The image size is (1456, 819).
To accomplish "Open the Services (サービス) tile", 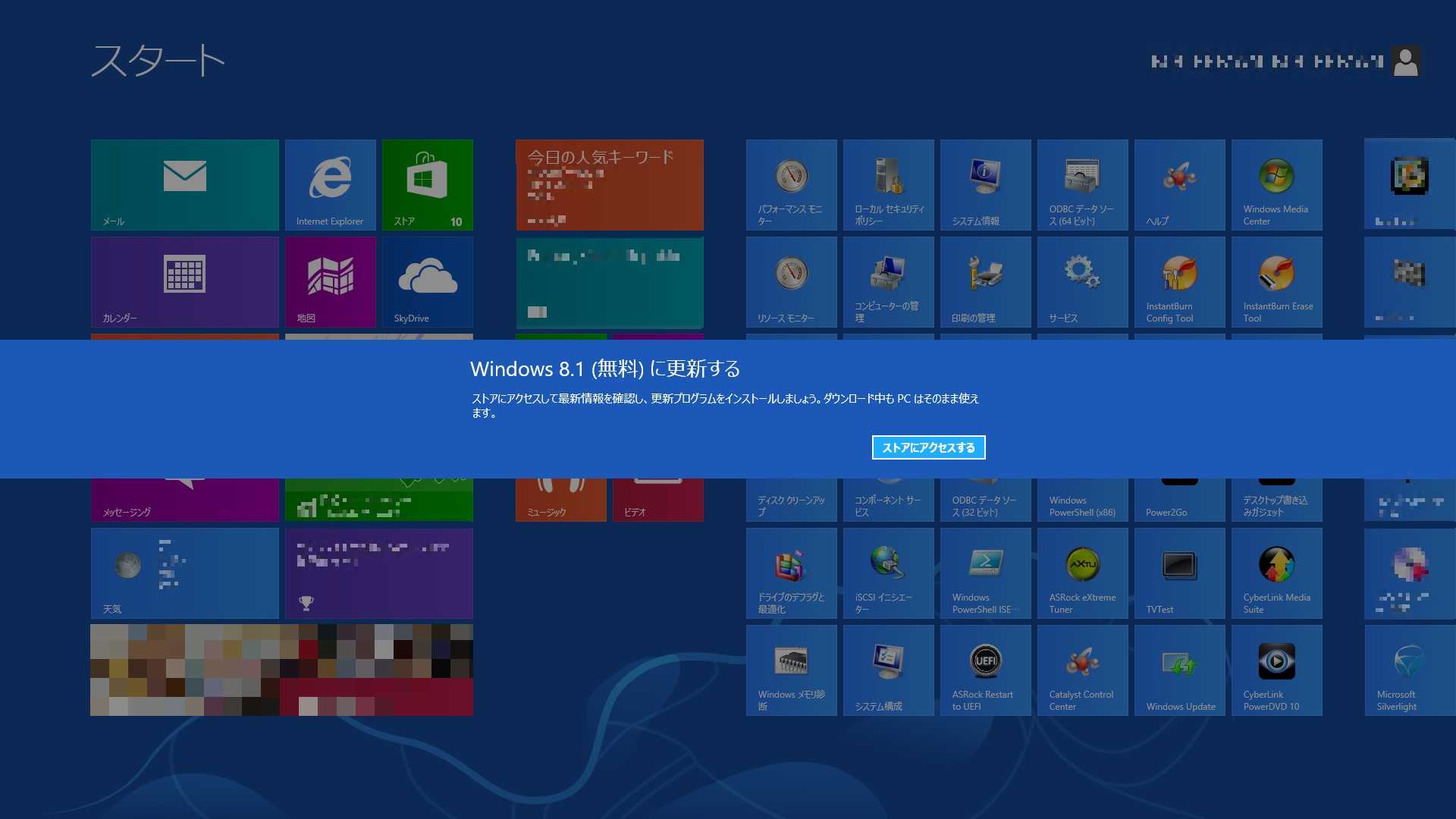I will point(1083,282).
